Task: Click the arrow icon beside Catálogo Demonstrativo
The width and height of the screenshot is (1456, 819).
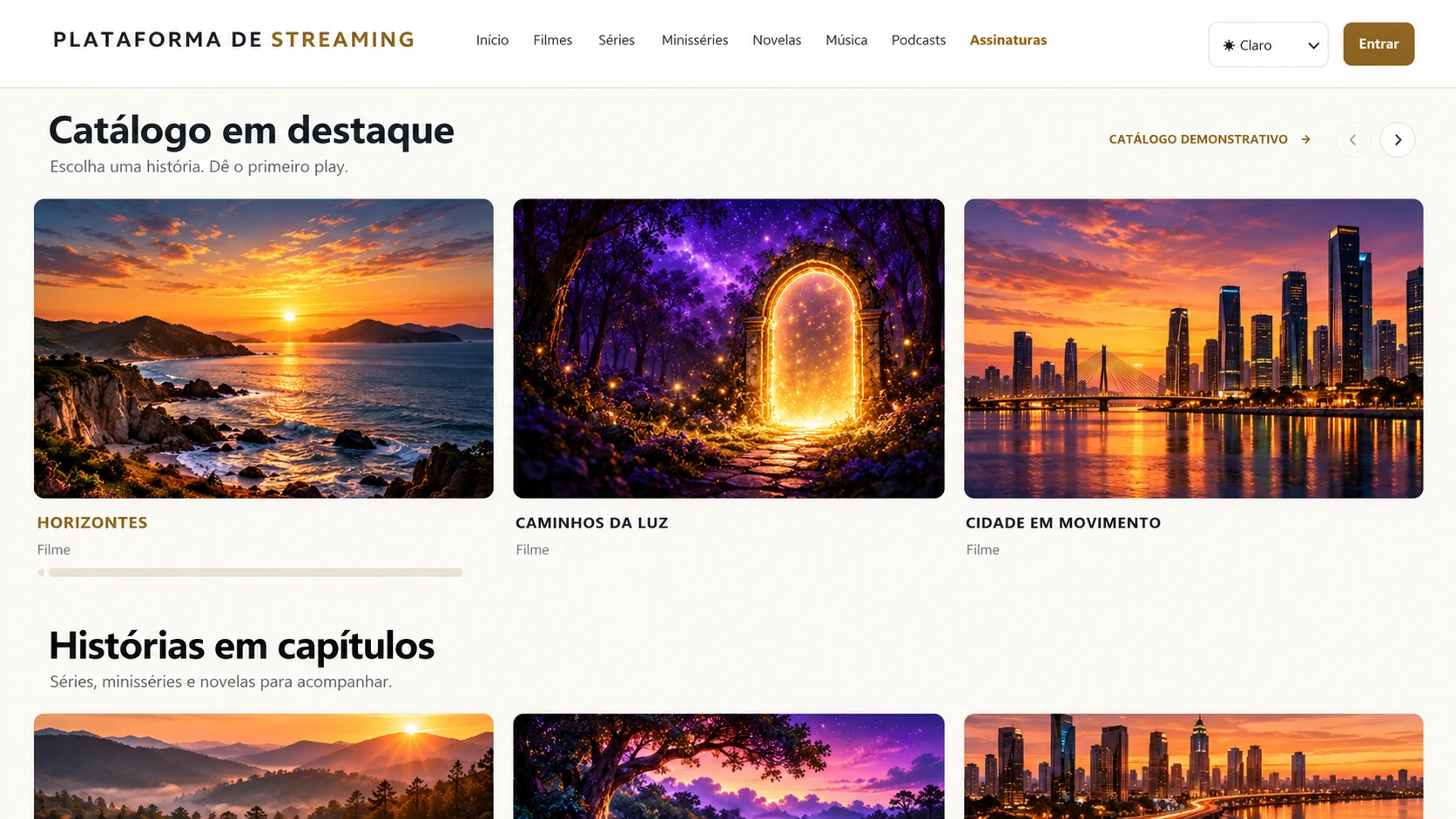Action: point(1305,139)
